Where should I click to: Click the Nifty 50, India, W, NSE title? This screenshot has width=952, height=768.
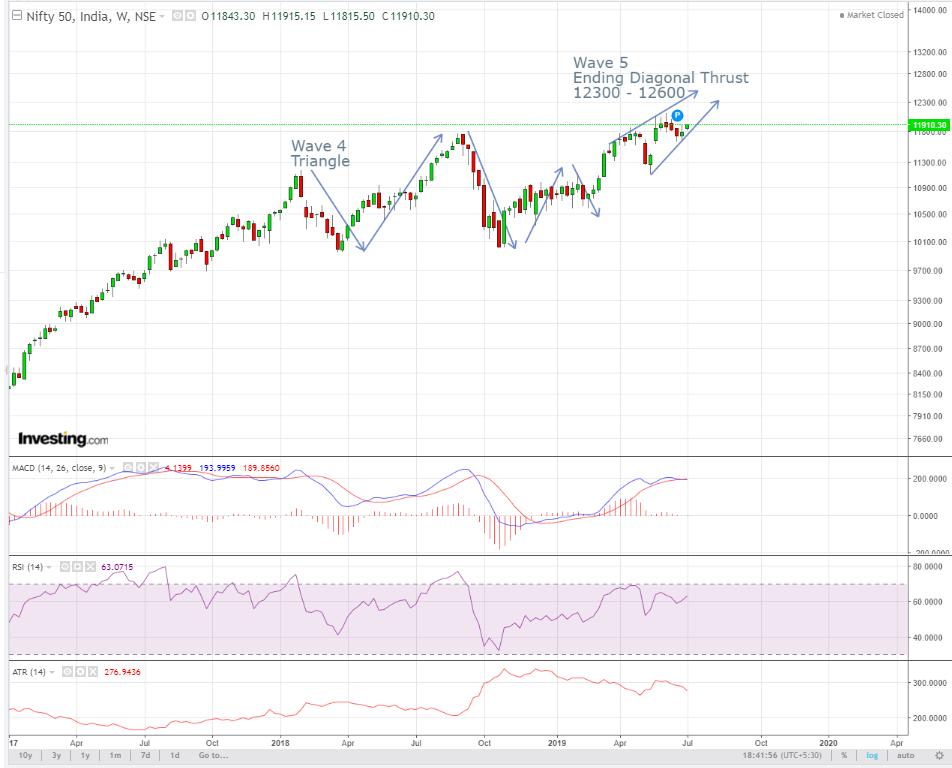pos(91,16)
